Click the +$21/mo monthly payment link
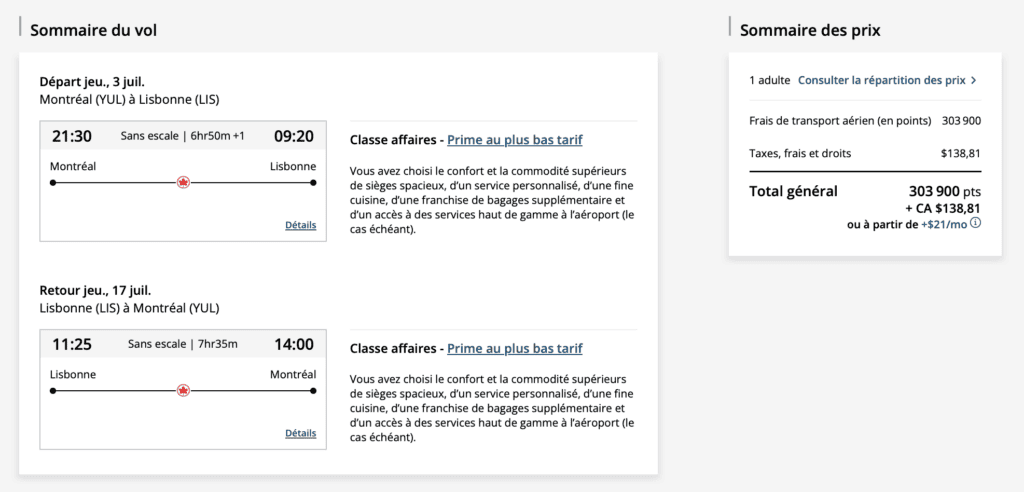1024x492 pixels. click(x=944, y=225)
